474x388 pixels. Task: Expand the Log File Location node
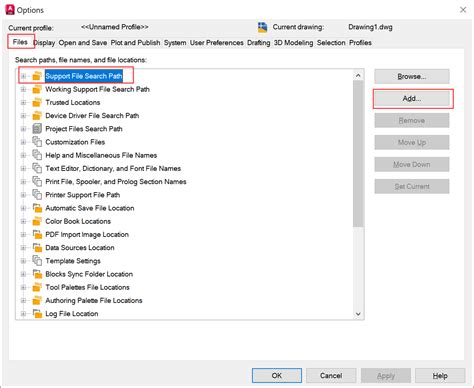pos(23,314)
